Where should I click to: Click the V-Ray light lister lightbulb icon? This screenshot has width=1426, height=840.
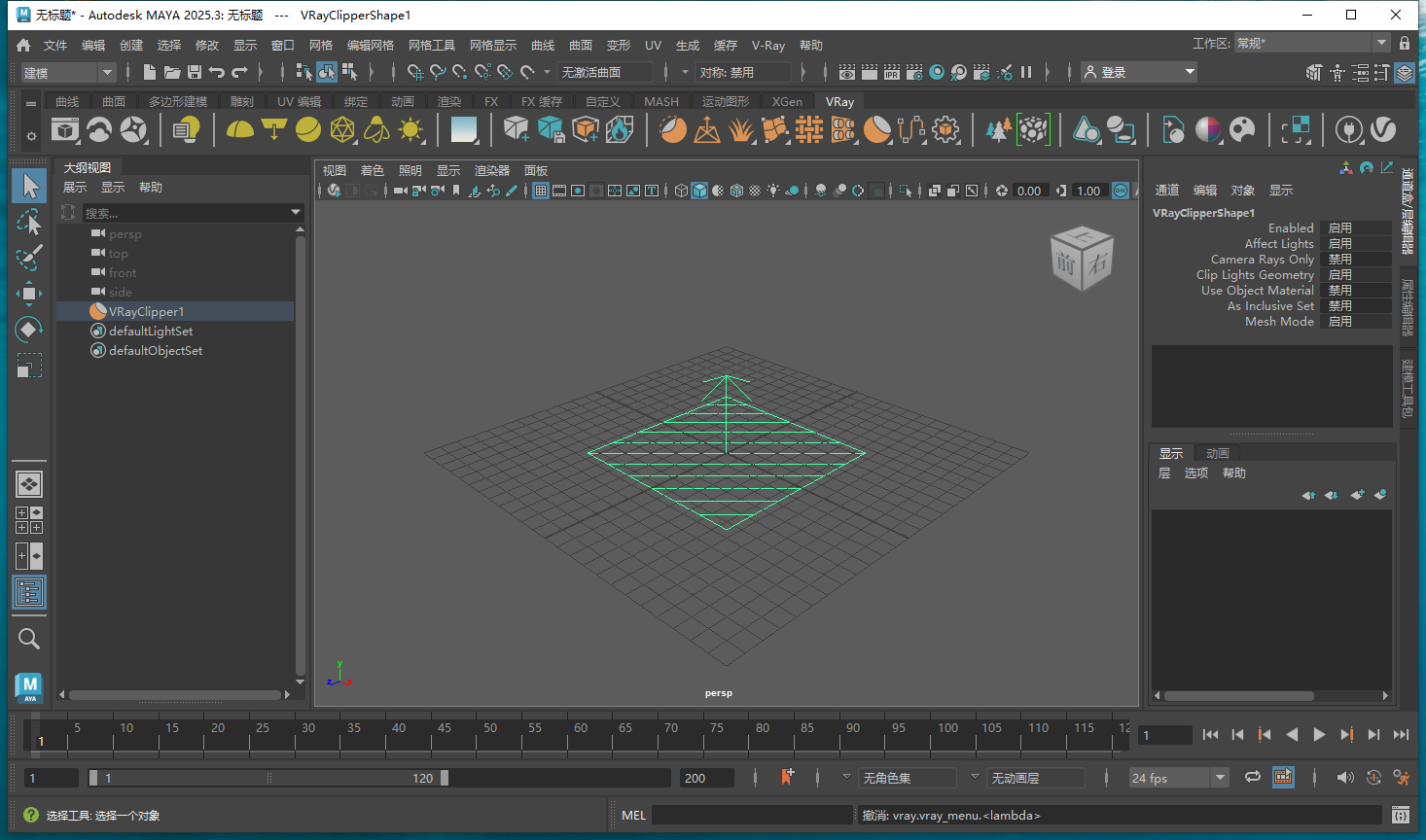(186, 129)
